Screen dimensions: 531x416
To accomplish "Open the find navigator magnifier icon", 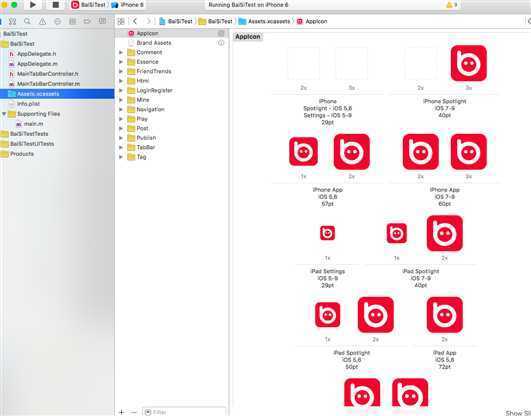I will coord(27,21).
